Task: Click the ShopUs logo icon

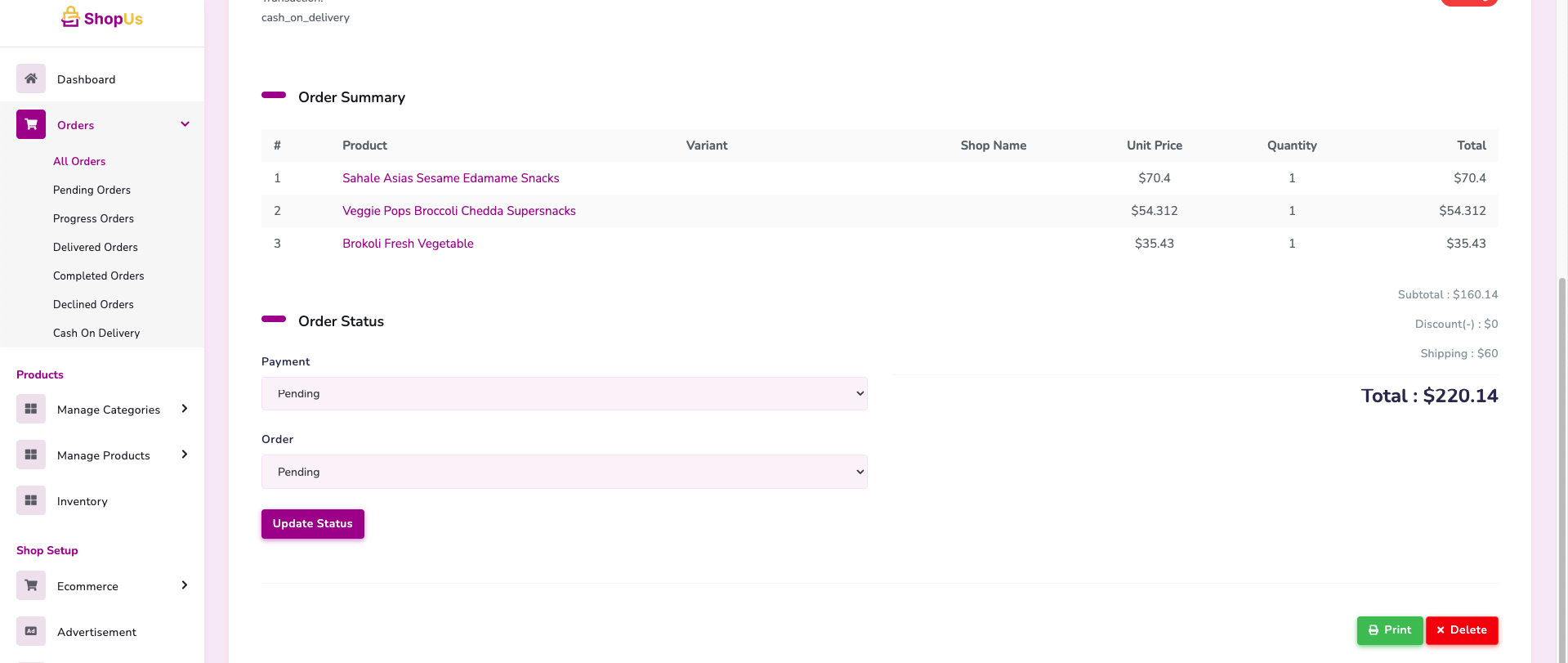Action: coord(71,17)
